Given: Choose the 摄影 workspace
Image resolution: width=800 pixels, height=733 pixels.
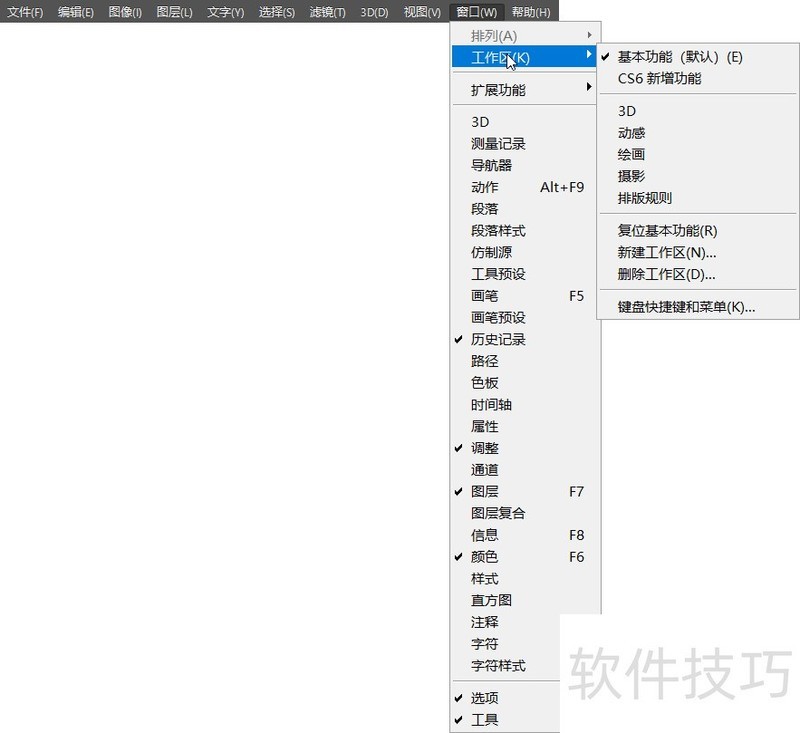Looking at the screenshot, I should point(631,176).
